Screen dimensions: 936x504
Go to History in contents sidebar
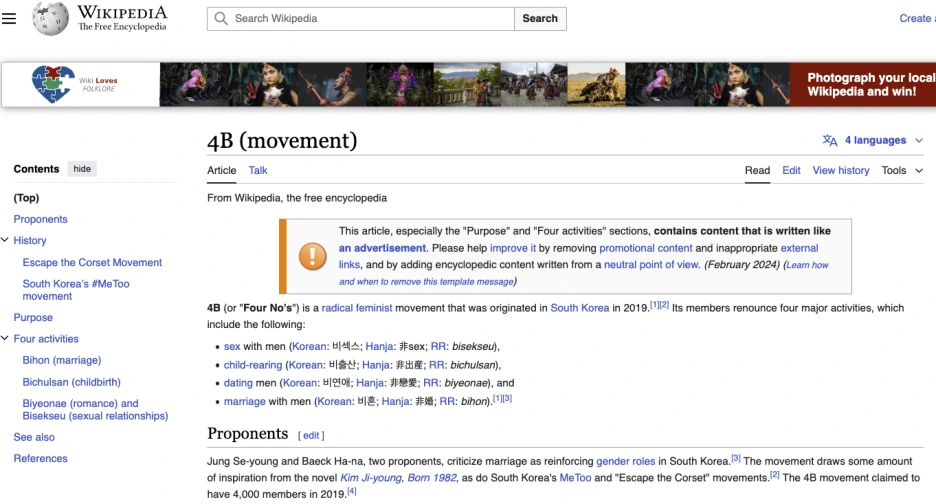(x=30, y=240)
